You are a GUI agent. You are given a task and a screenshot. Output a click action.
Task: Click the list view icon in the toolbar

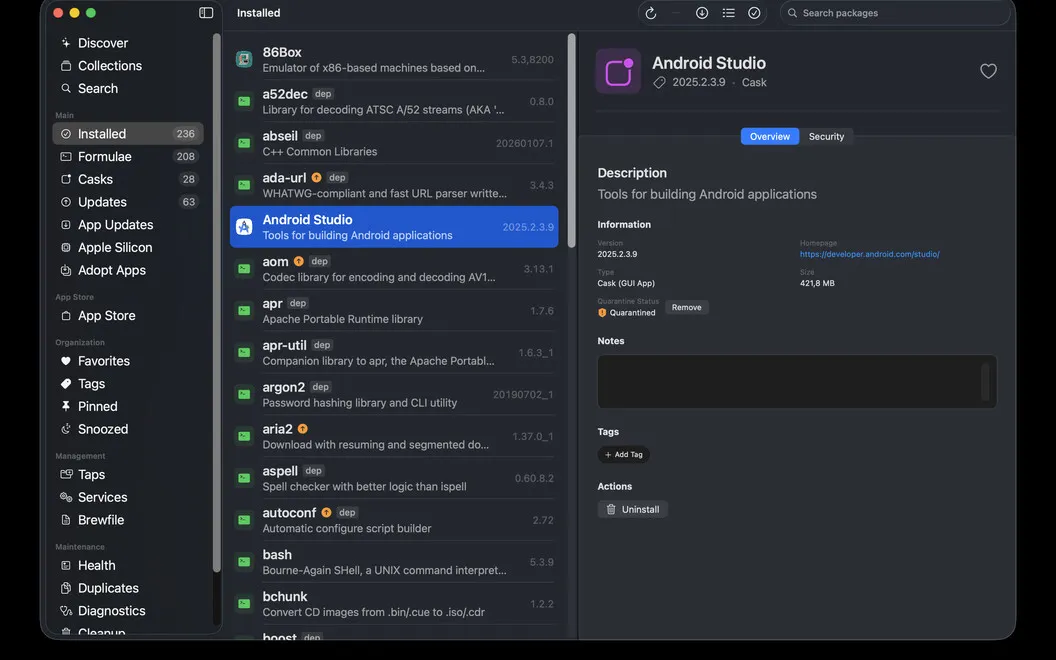tap(729, 13)
